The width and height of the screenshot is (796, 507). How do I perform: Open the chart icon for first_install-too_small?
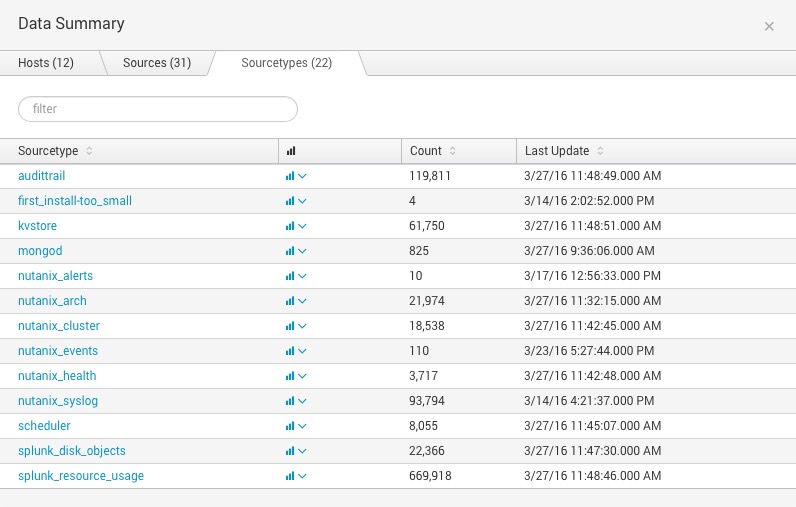[x=290, y=201]
